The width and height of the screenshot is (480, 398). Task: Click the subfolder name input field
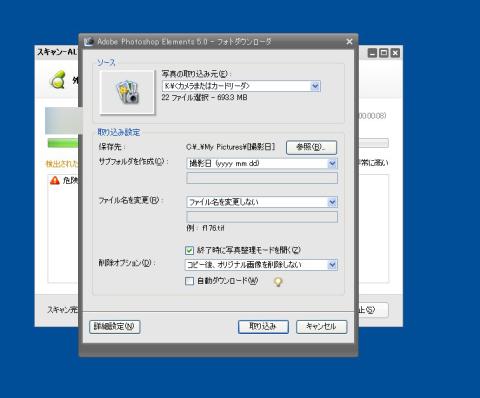(x=262, y=178)
